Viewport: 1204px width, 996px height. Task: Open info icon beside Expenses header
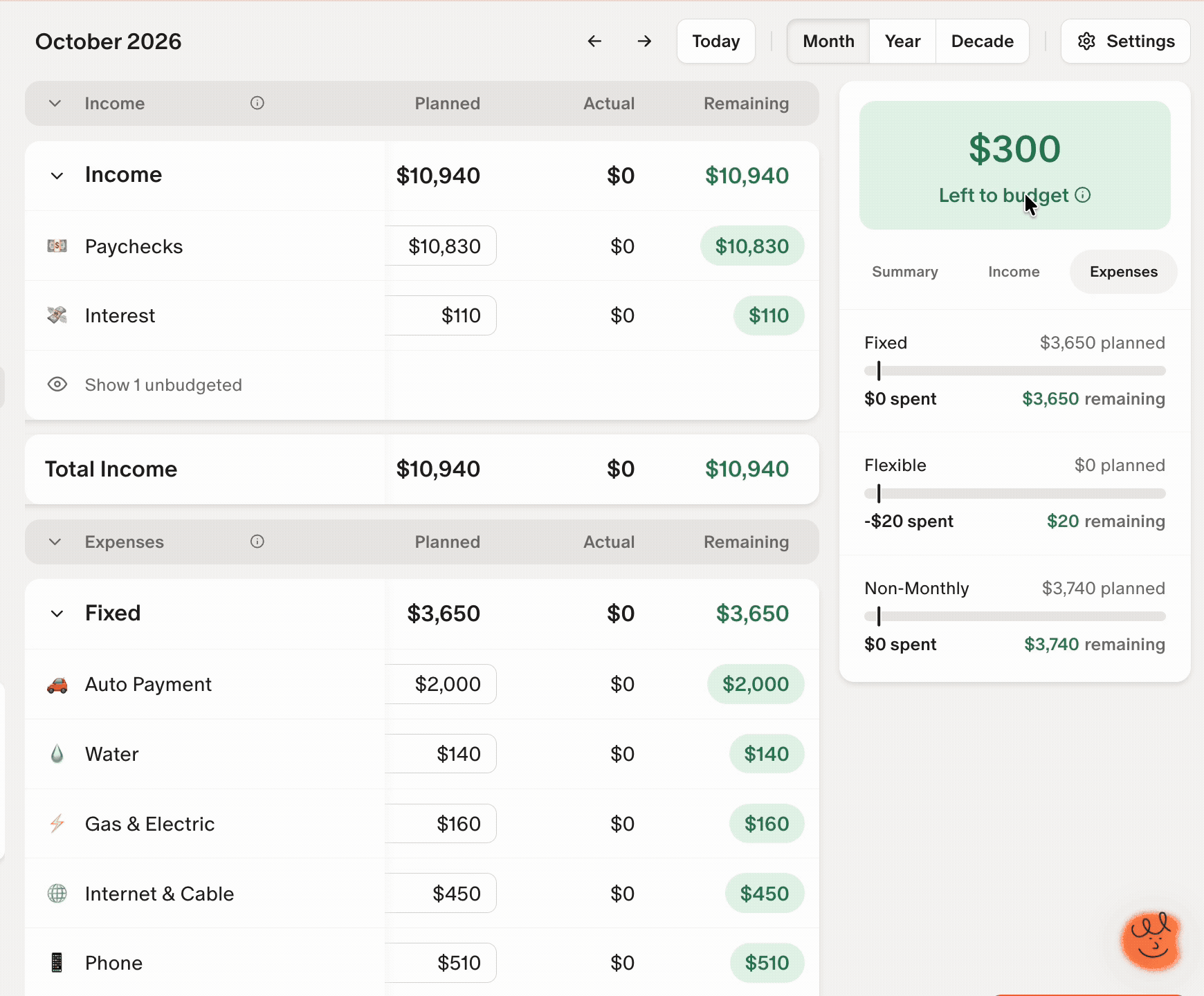257,542
